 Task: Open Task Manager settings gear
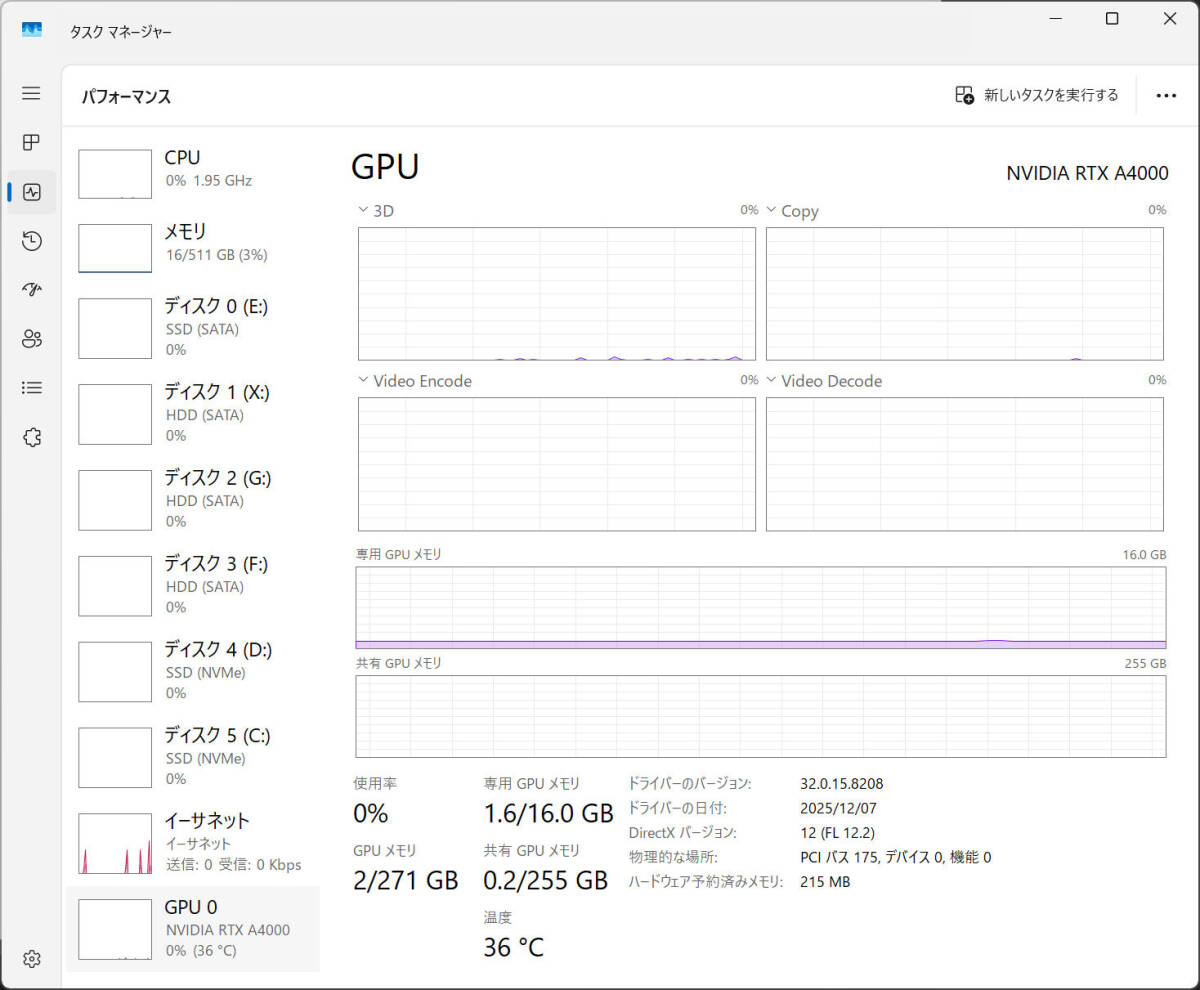pyautogui.click(x=31, y=958)
